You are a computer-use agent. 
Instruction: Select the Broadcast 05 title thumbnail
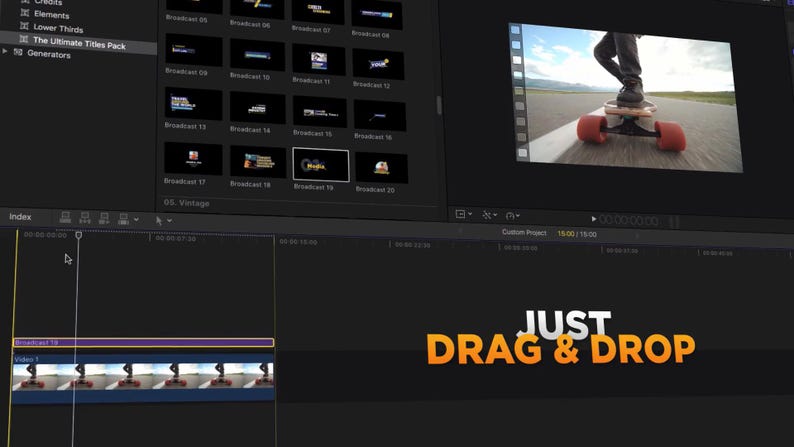[193, 6]
